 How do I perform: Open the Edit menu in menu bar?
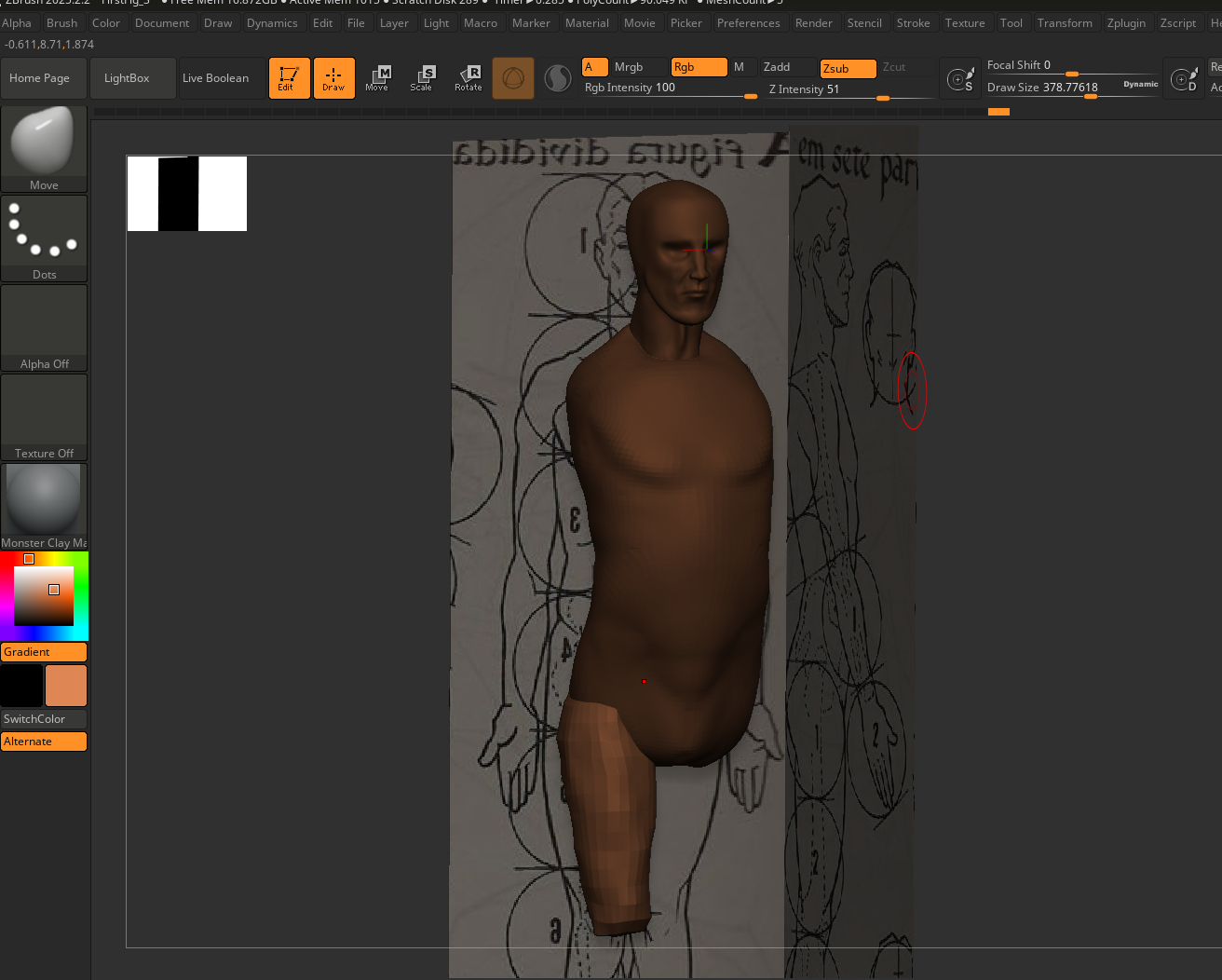(x=323, y=23)
